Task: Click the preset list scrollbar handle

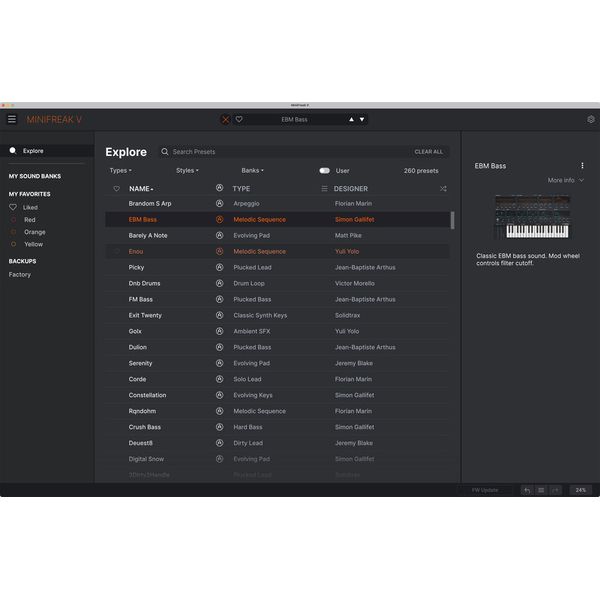Action: [452, 220]
